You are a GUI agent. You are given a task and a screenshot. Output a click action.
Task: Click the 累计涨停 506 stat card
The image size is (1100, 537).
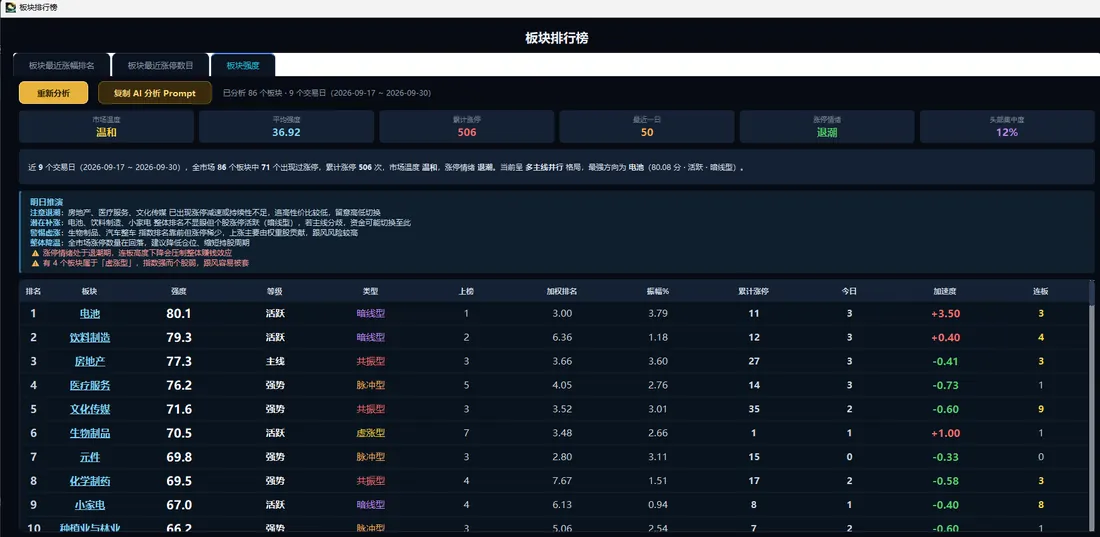point(467,126)
